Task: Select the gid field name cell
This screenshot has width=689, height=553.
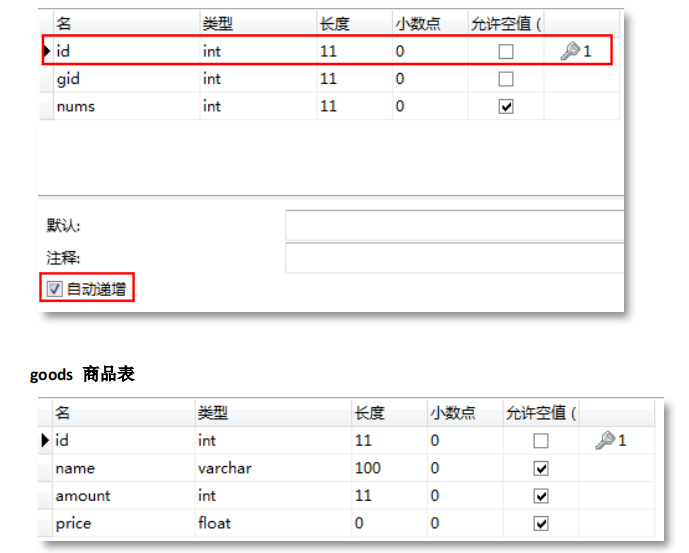Action: pos(127,79)
